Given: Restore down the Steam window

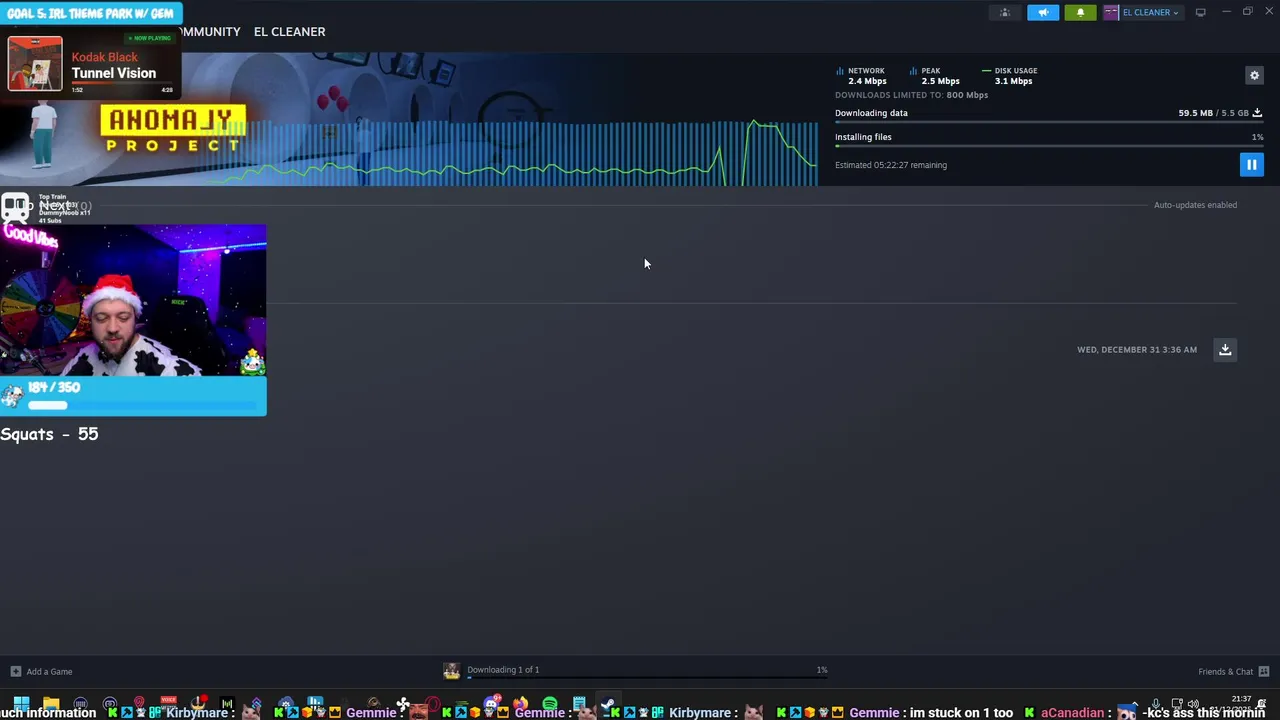Looking at the screenshot, I should coord(1247,12).
